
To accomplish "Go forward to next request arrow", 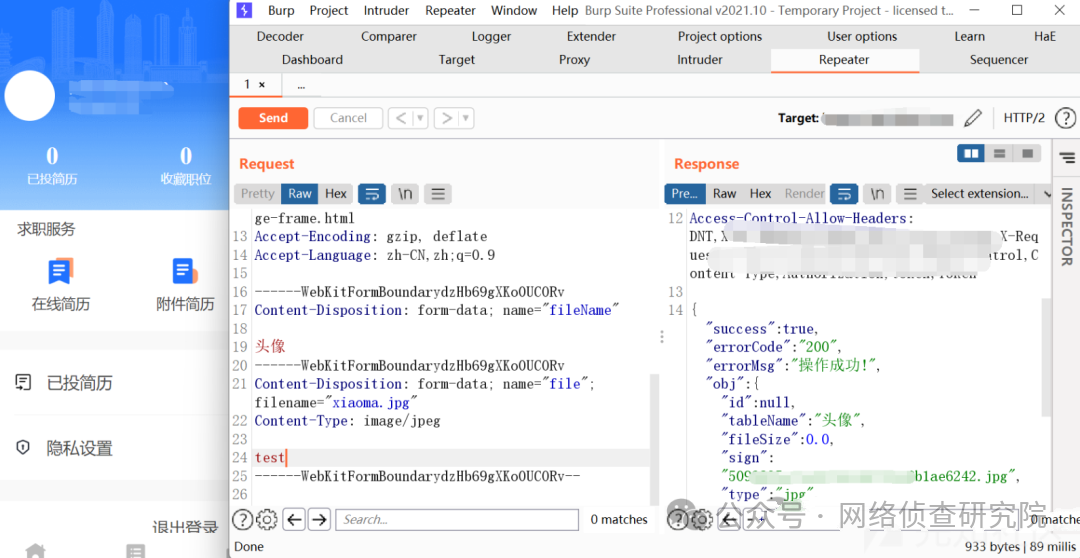I will point(447,118).
